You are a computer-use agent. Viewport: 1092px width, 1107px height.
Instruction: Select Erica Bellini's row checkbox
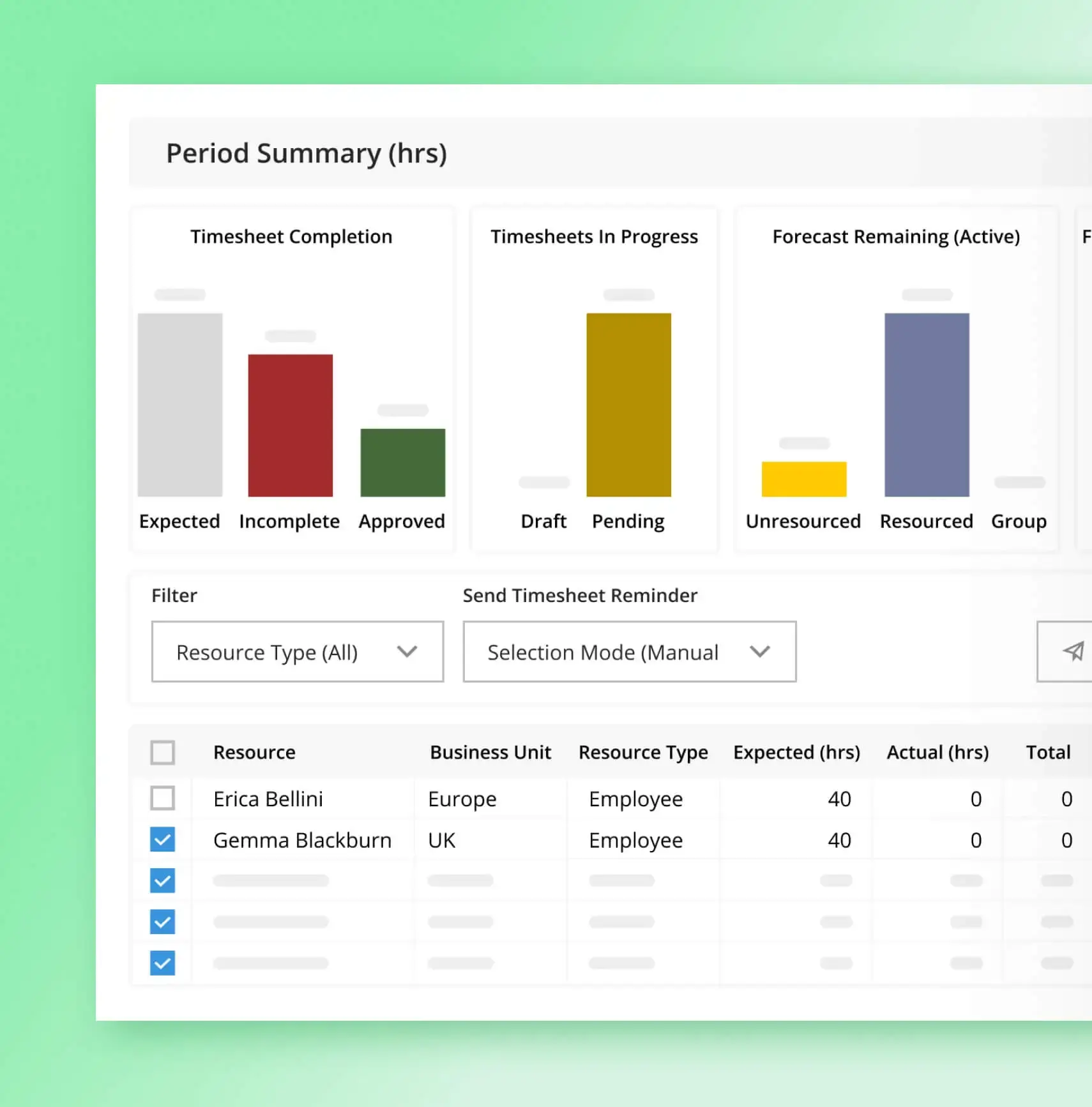pos(163,799)
